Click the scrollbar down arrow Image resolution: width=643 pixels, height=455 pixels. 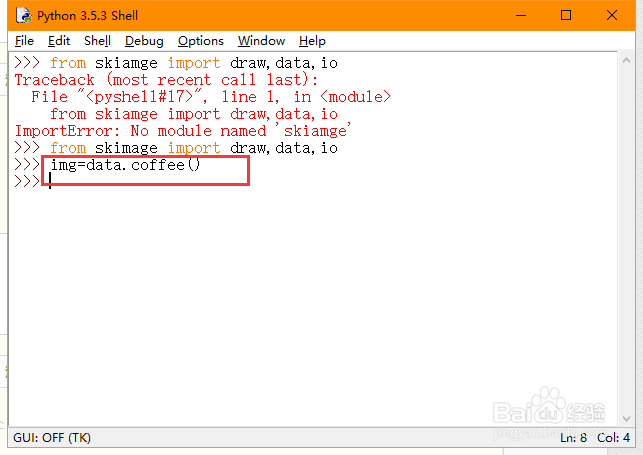pos(626,419)
